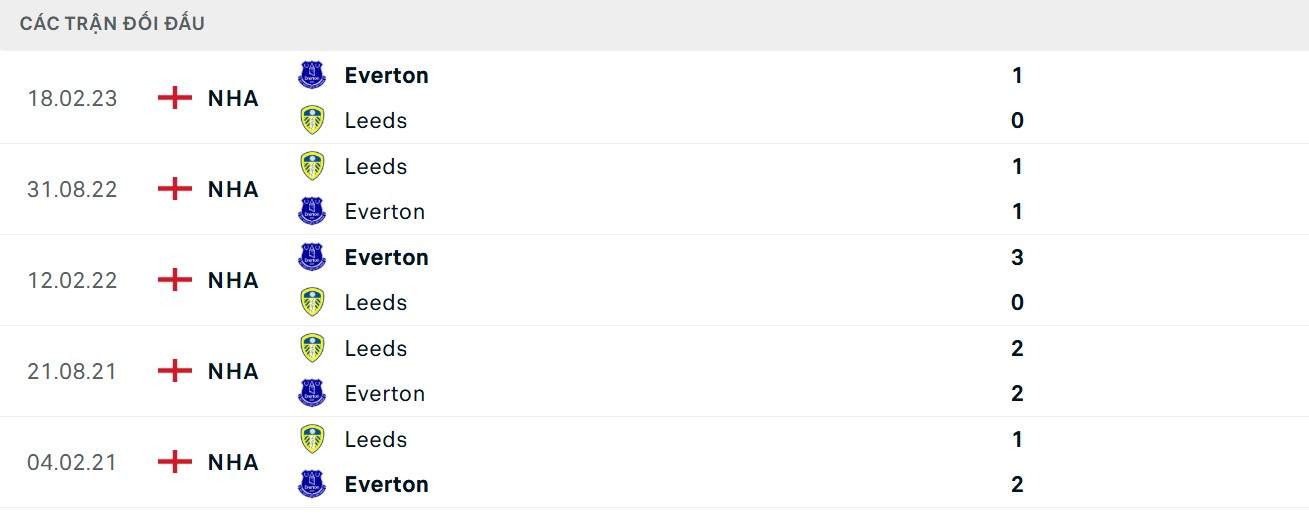Open Leeds team name in 12.02.22 match
This screenshot has height=520, width=1309.
(x=375, y=302)
